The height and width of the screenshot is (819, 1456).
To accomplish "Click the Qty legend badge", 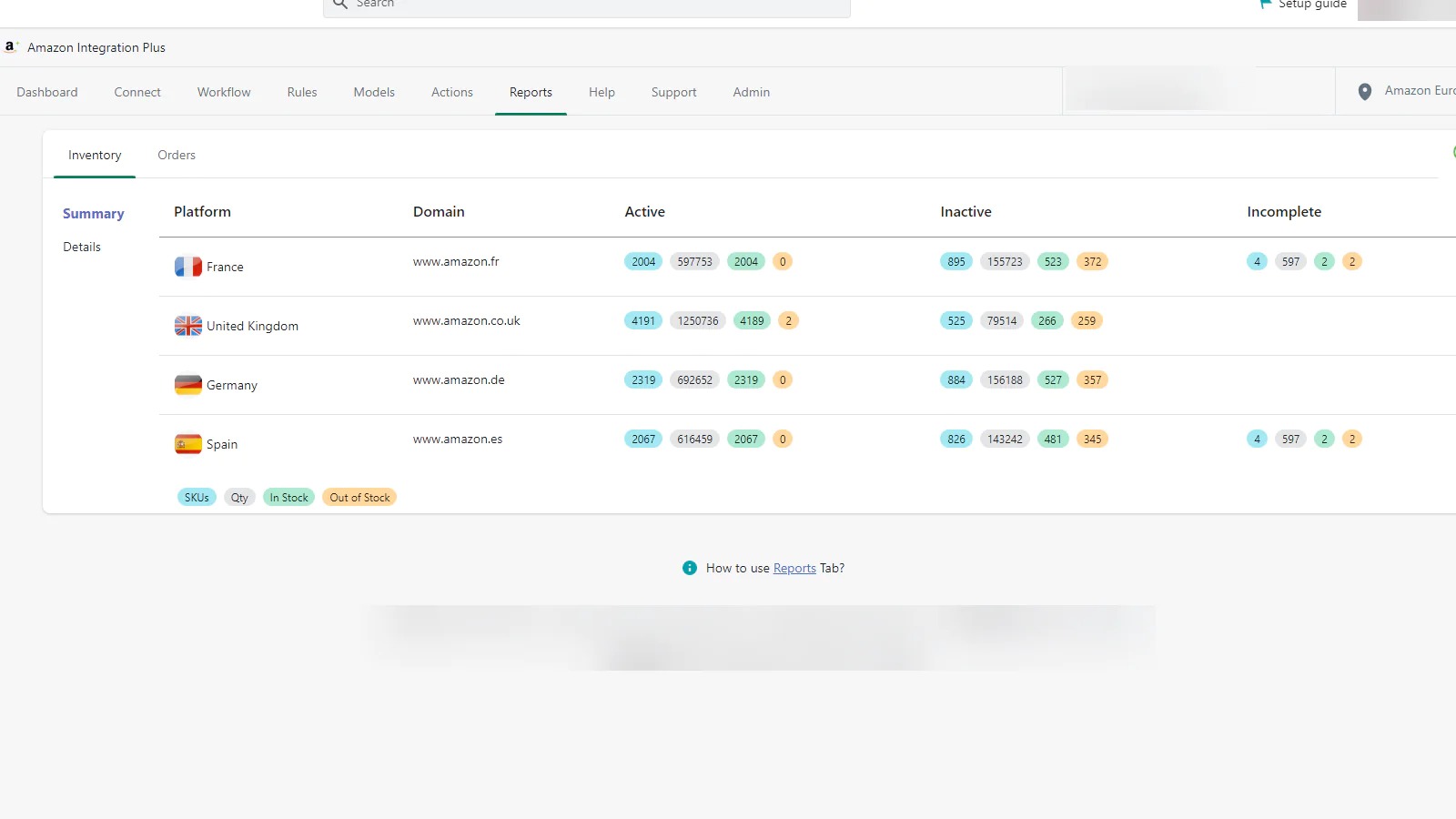I will click(x=239, y=497).
